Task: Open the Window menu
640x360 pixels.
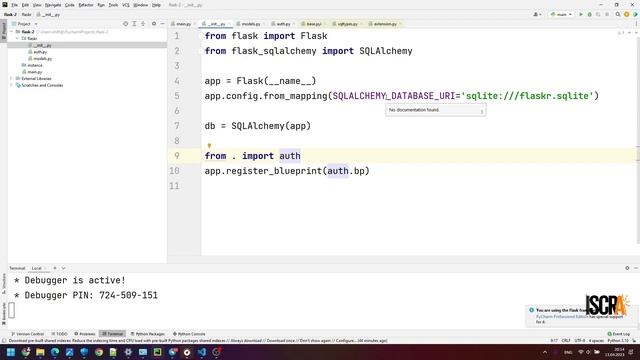Action: pos(141,5)
